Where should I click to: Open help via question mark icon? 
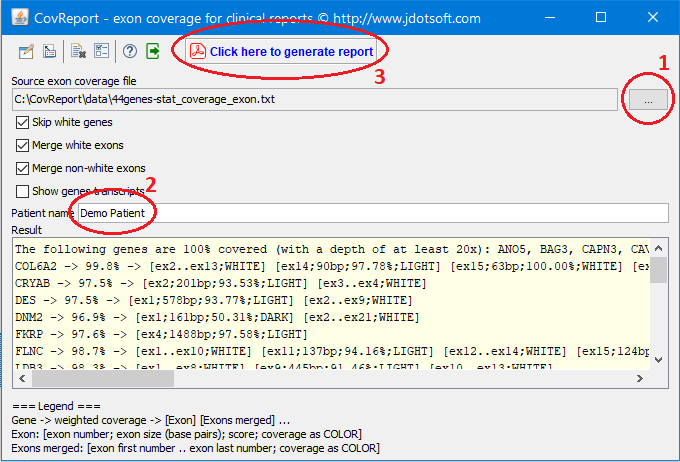pos(130,51)
